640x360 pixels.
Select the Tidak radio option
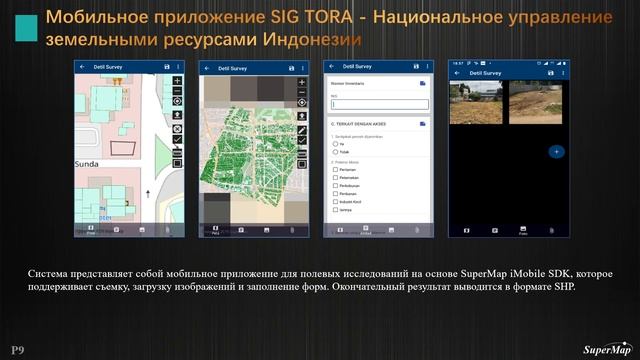(x=335, y=152)
